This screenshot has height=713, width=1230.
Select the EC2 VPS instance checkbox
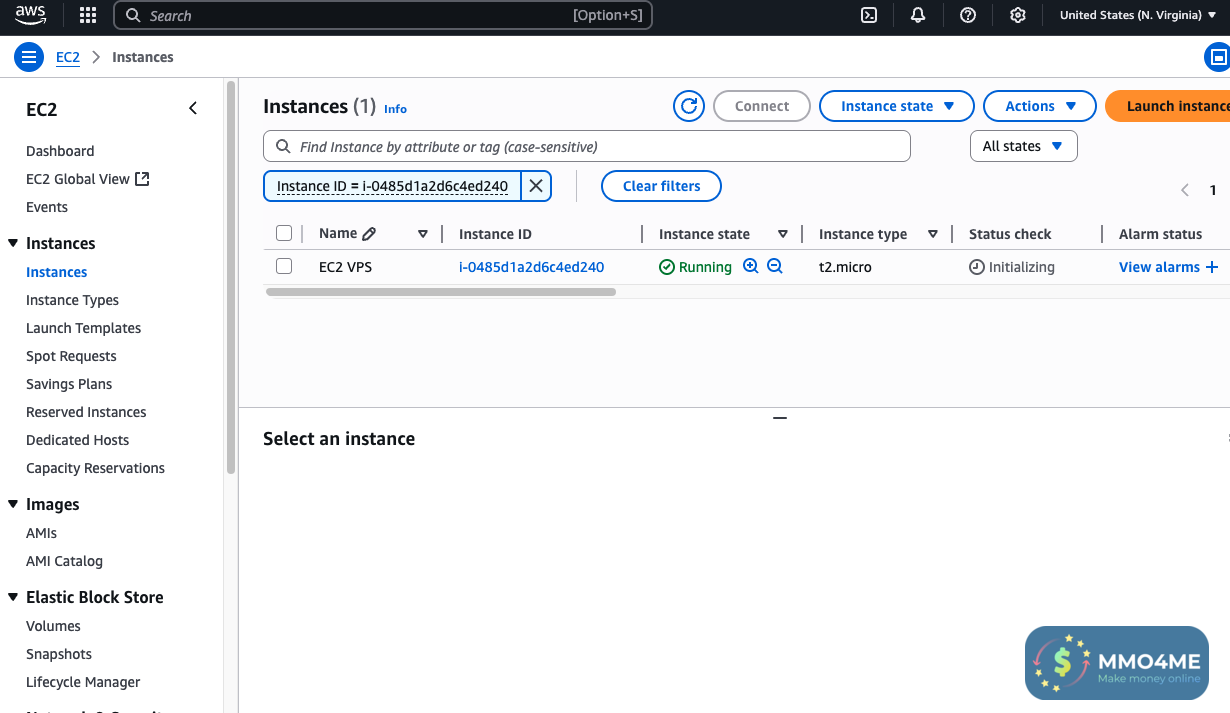pos(284,266)
